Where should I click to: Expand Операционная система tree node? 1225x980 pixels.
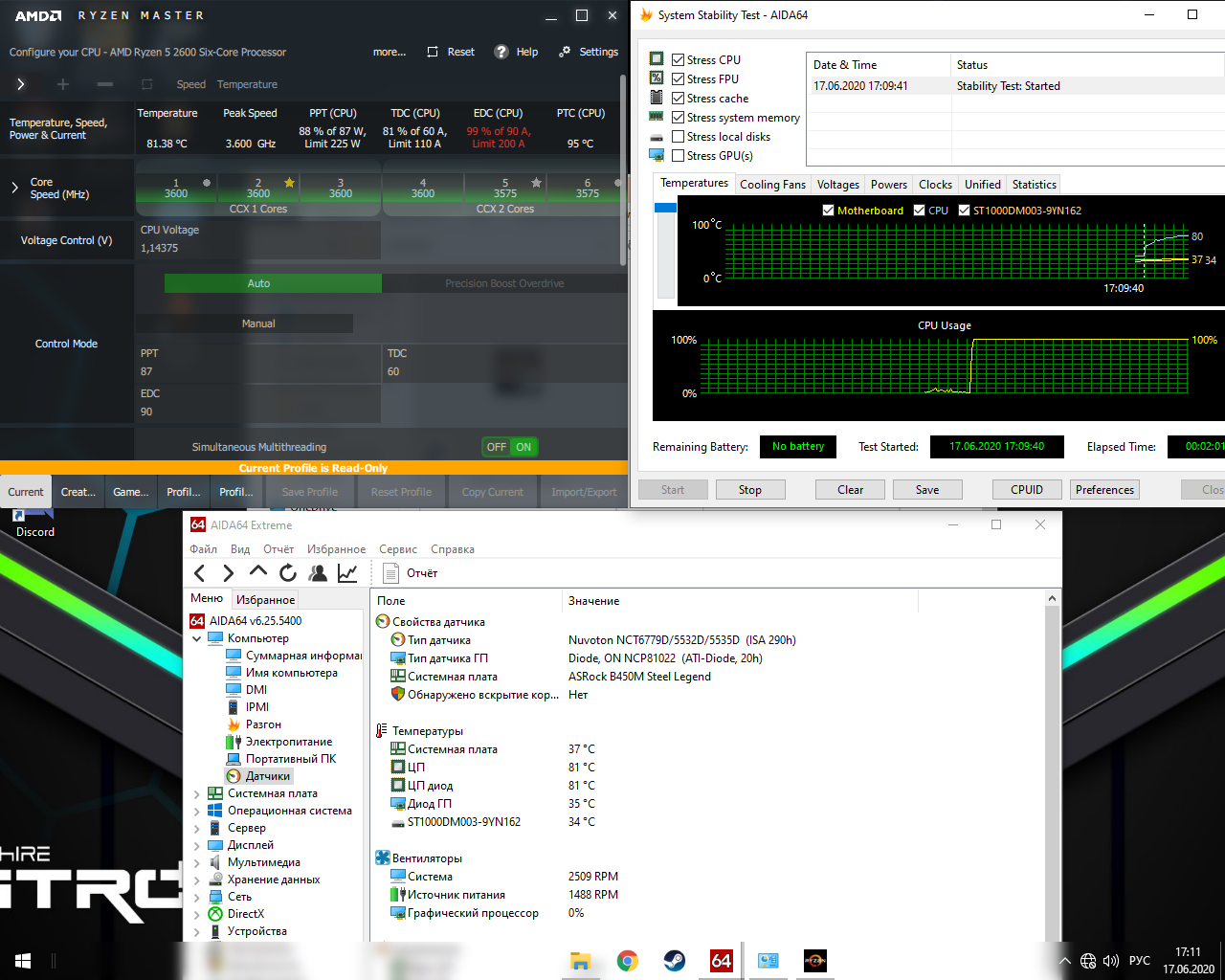click(x=197, y=811)
